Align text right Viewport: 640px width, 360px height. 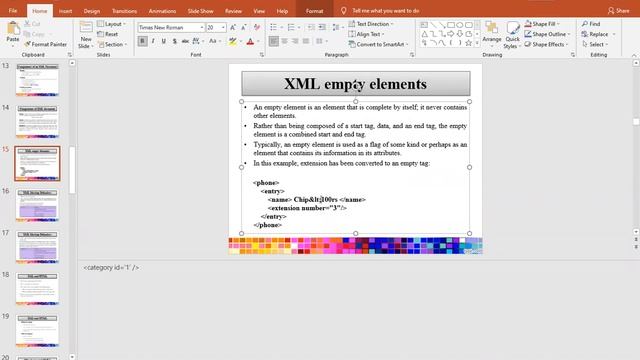(295, 41)
